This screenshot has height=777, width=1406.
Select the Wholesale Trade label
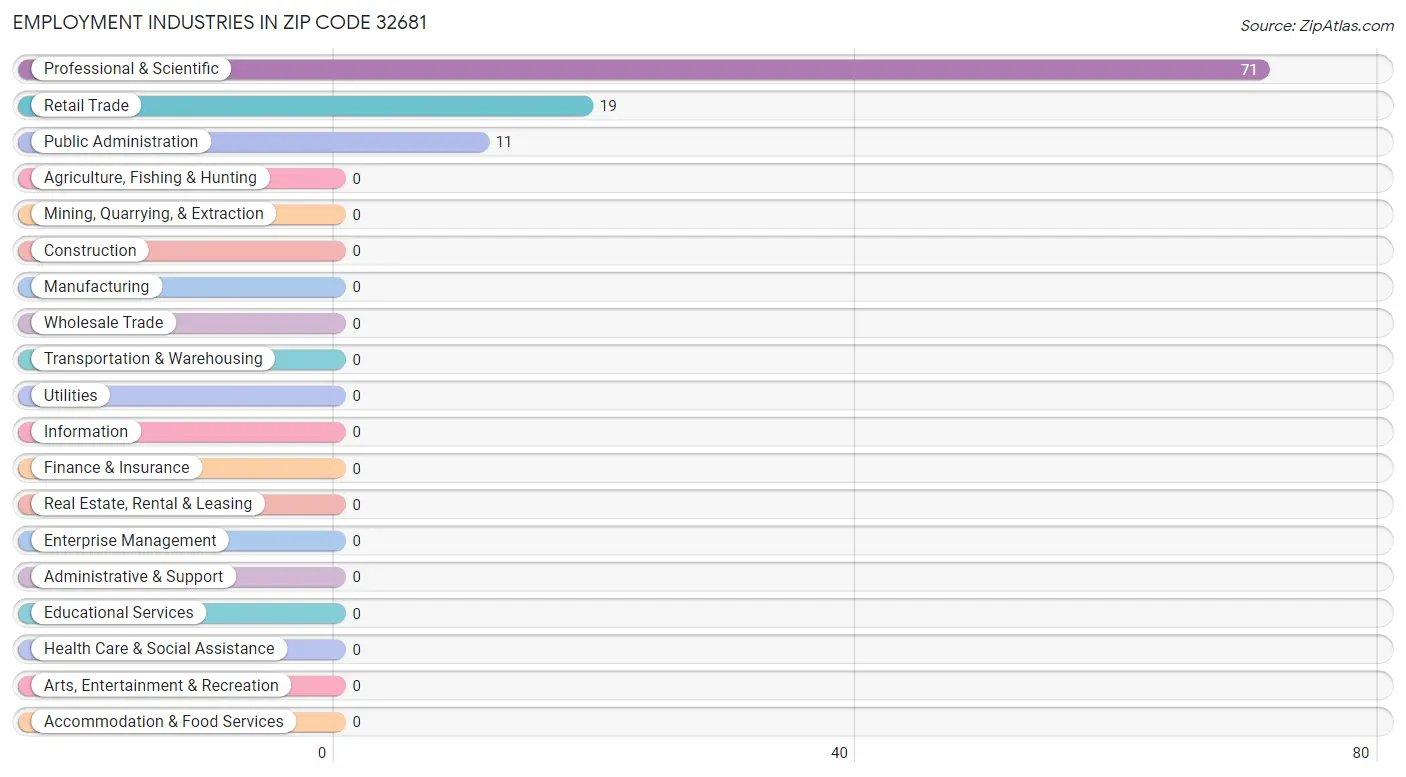pyautogui.click(x=103, y=323)
